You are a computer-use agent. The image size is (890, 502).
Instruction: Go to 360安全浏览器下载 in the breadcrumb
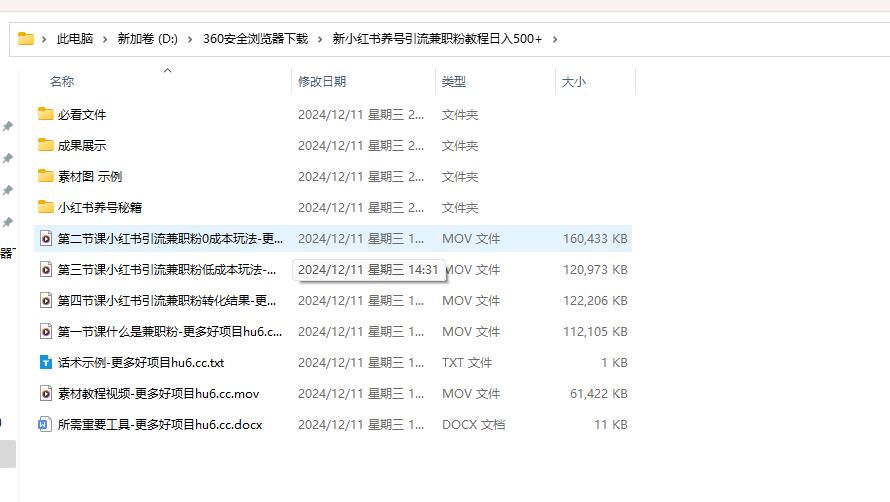point(255,39)
